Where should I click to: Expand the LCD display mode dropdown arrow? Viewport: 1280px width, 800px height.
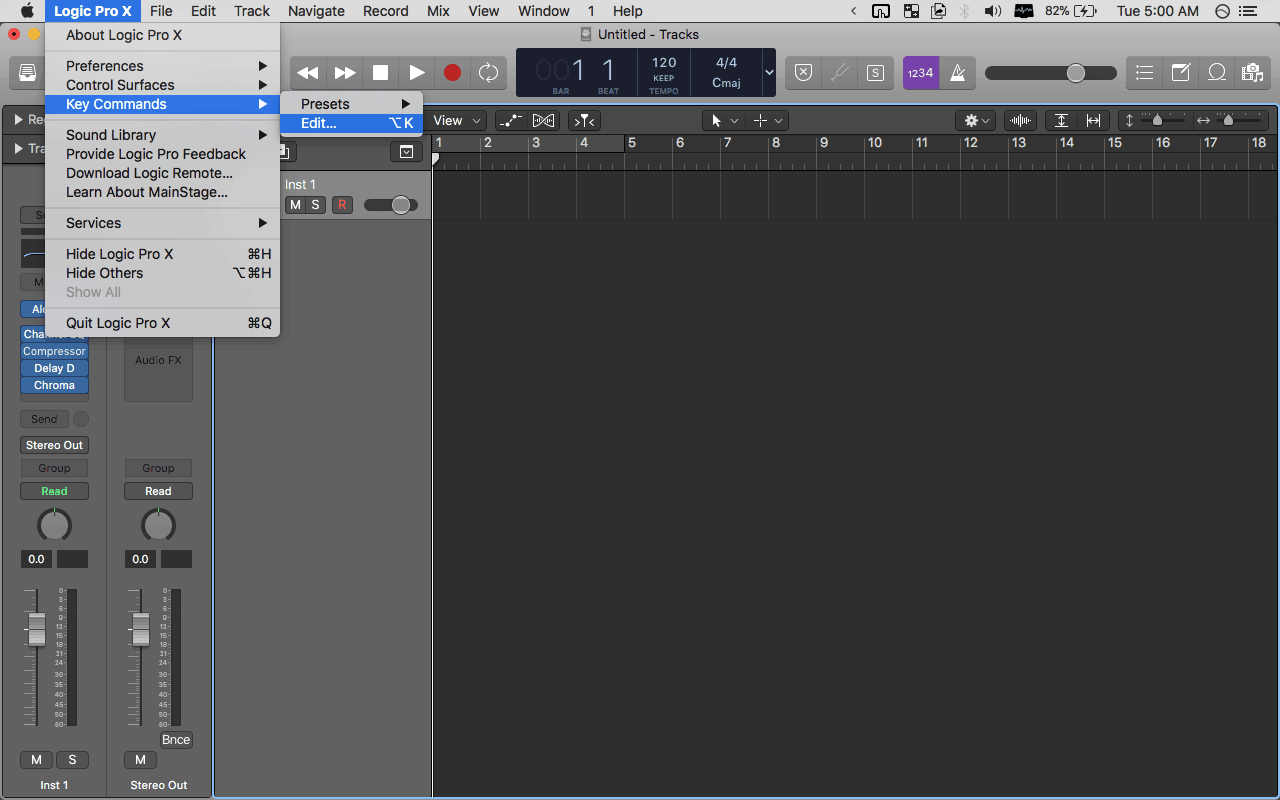[x=769, y=73]
